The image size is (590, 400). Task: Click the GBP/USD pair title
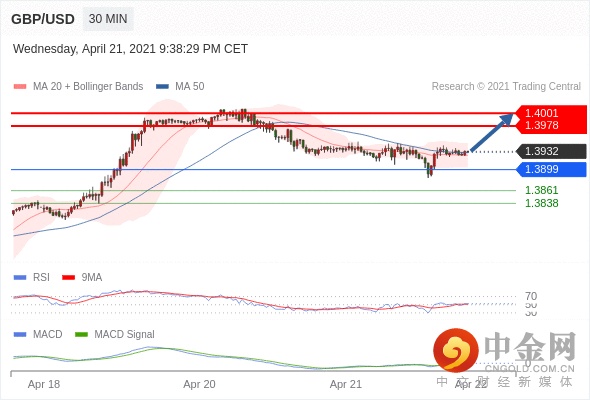[43, 19]
